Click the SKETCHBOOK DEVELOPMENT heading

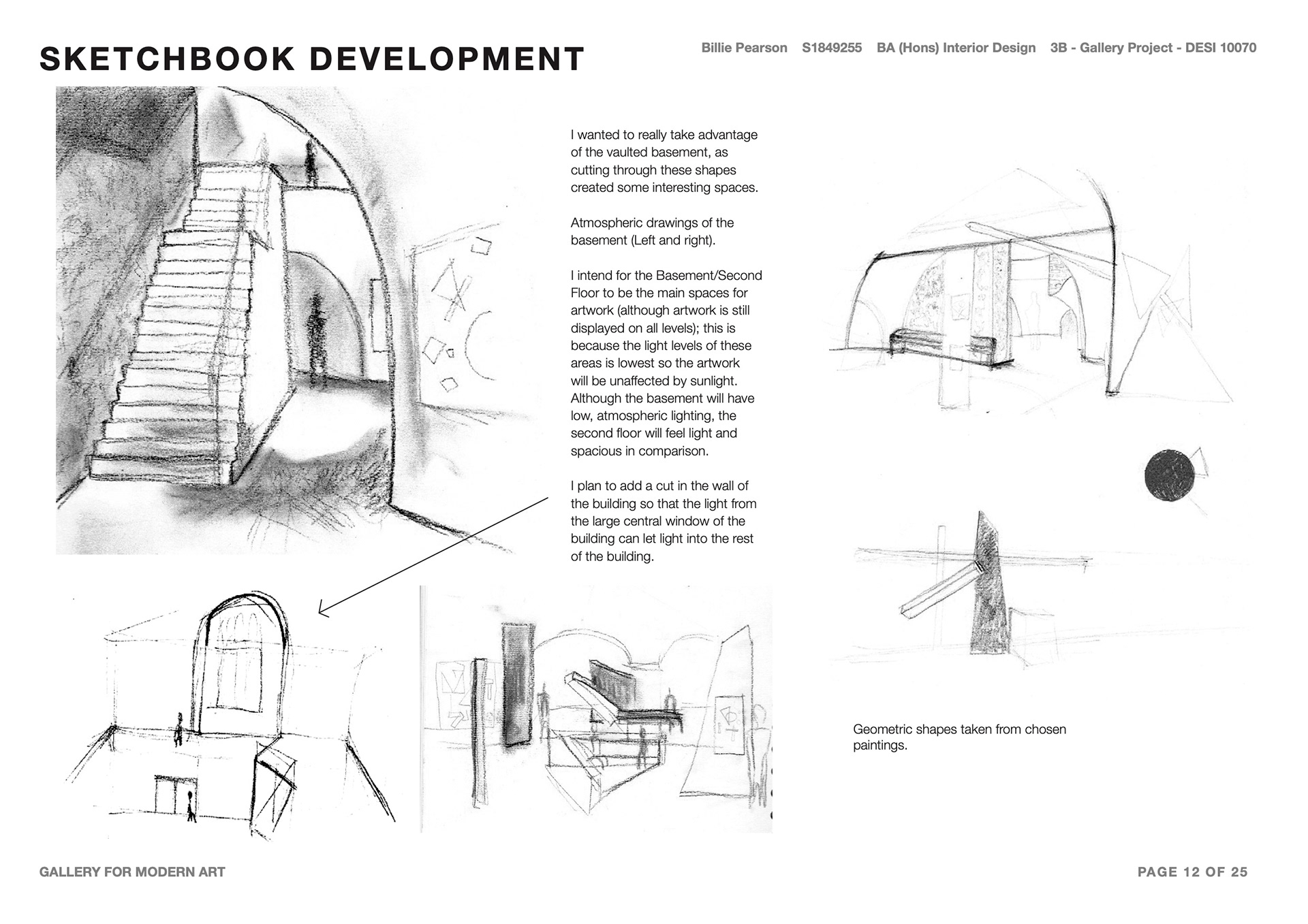[x=312, y=59]
